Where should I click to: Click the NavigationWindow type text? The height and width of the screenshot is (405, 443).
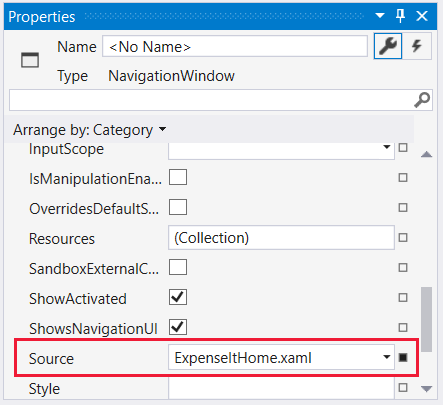click(171, 76)
